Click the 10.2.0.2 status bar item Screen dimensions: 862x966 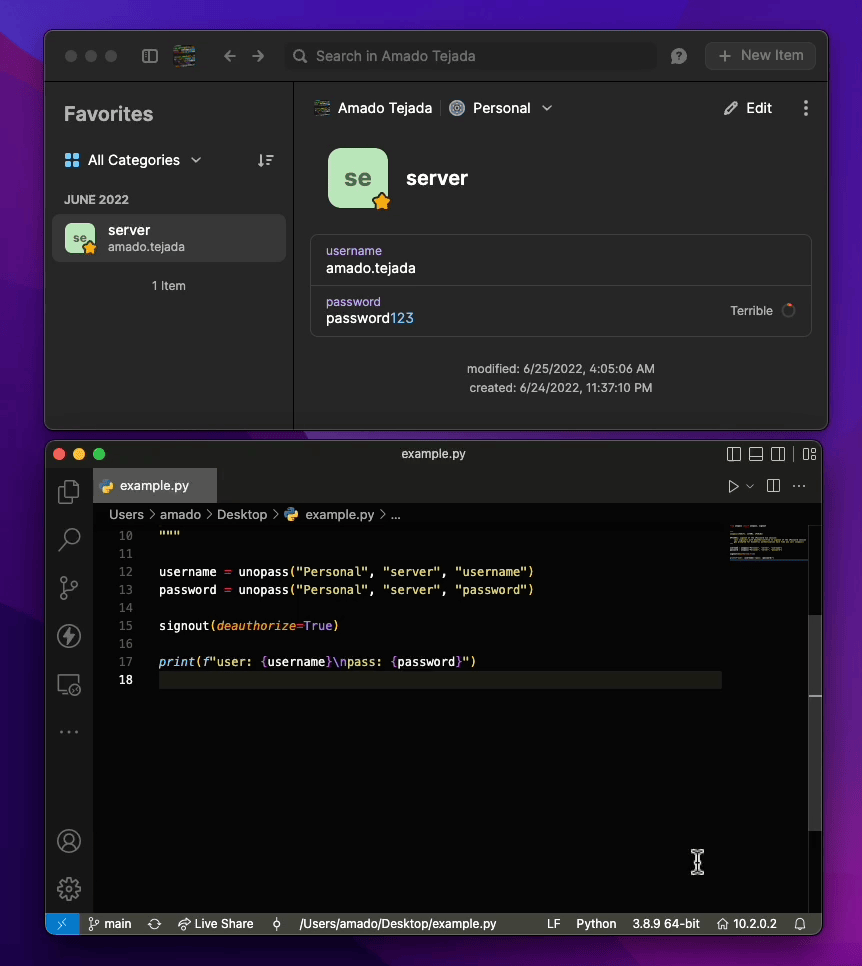(x=747, y=923)
